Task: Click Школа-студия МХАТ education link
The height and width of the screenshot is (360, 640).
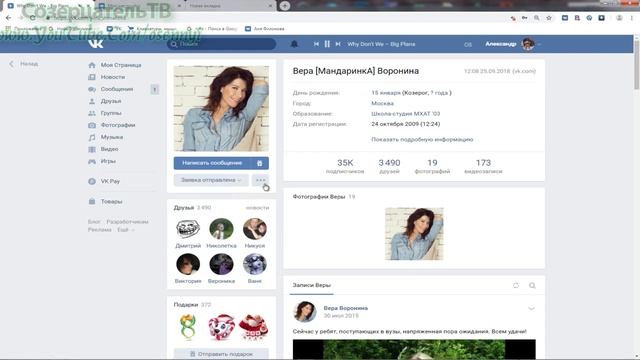Action: pyautogui.click(x=406, y=113)
